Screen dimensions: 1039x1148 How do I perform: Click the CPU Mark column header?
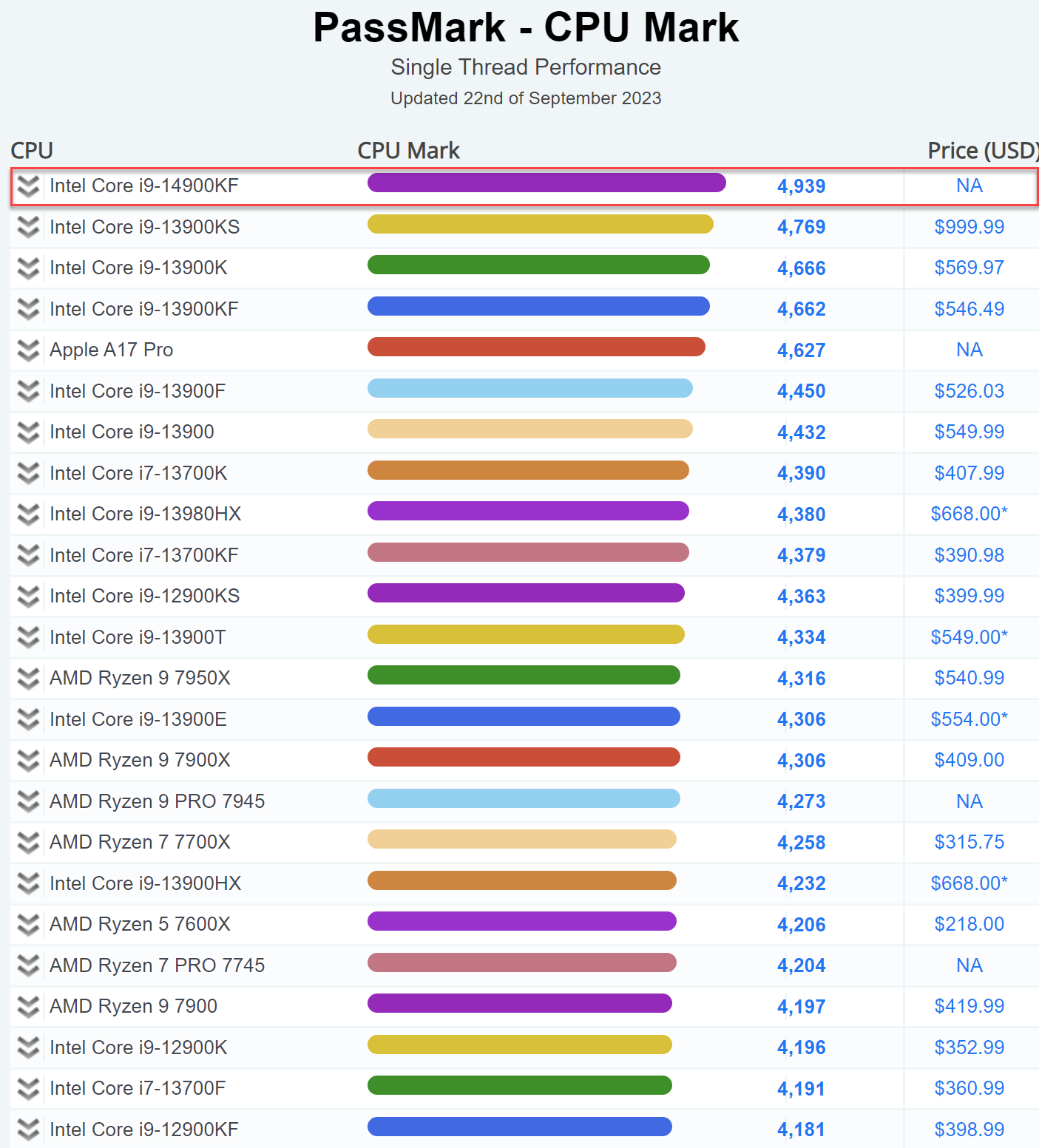coord(408,151)
